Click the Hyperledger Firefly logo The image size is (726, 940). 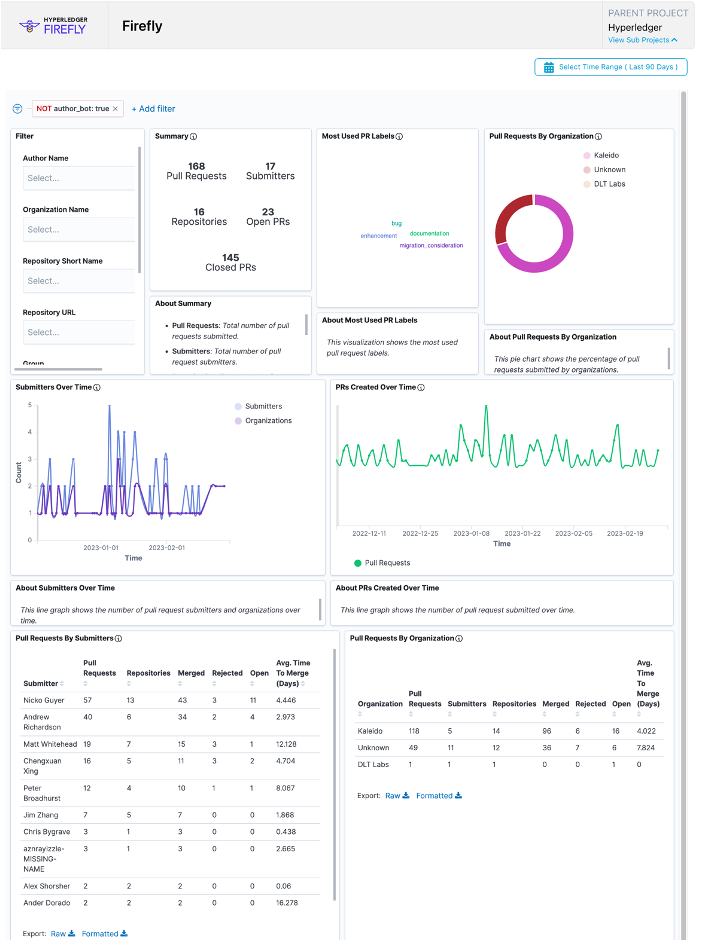coord(53,26)
